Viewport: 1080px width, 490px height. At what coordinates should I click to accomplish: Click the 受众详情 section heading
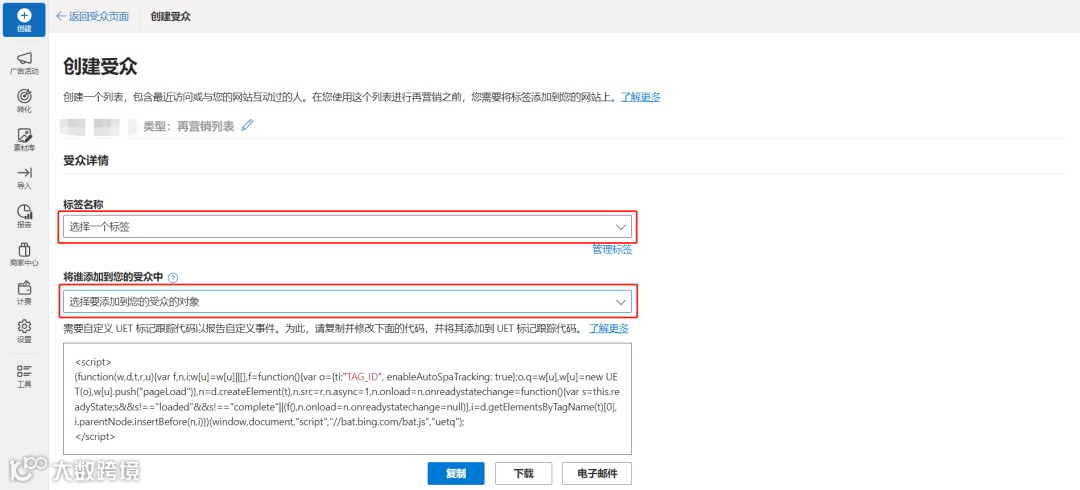pos(86,161)
